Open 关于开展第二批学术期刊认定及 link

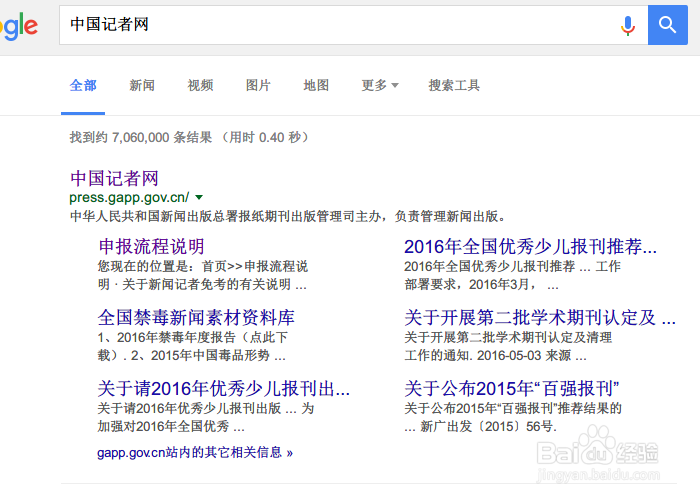[540, 317]
